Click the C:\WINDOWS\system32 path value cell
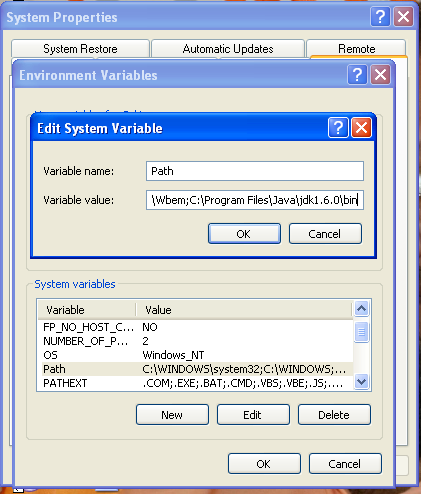This screenshot has width=421, height=494. tap(244, 369)
